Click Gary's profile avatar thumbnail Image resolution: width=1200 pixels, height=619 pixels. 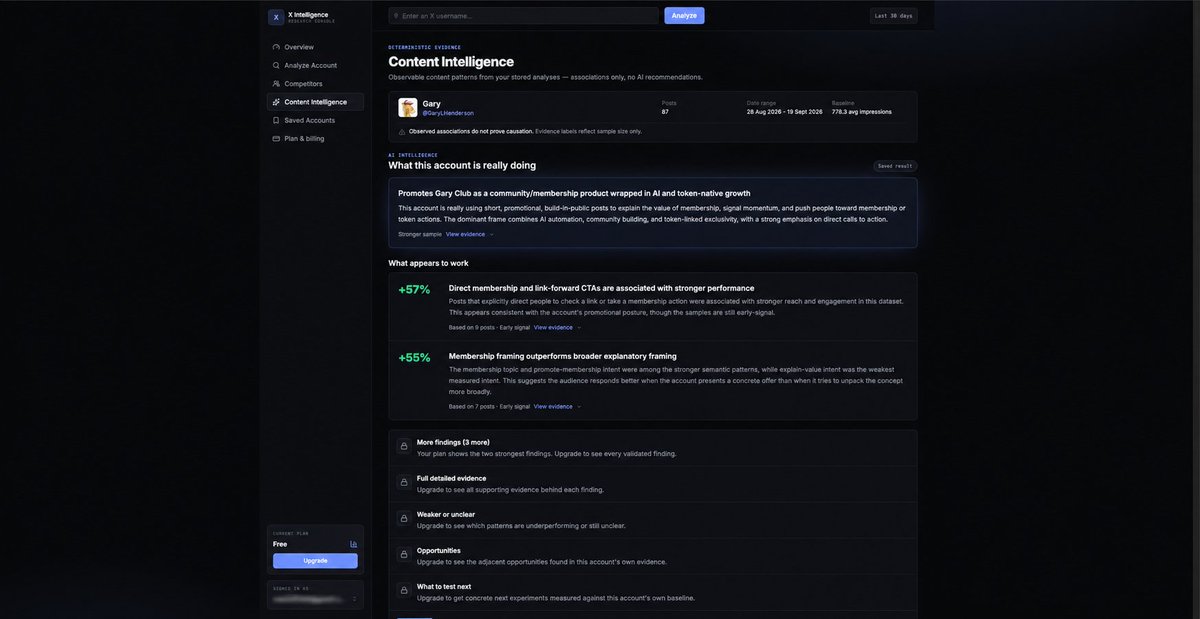pos(408,107)
